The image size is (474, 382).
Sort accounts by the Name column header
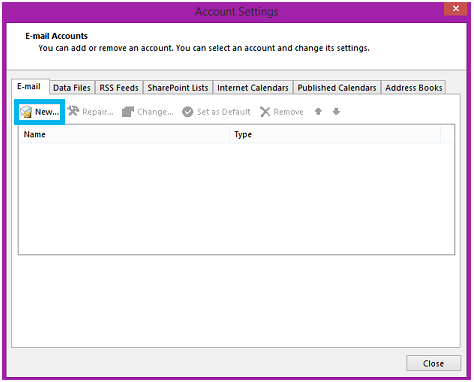point(124,134)
